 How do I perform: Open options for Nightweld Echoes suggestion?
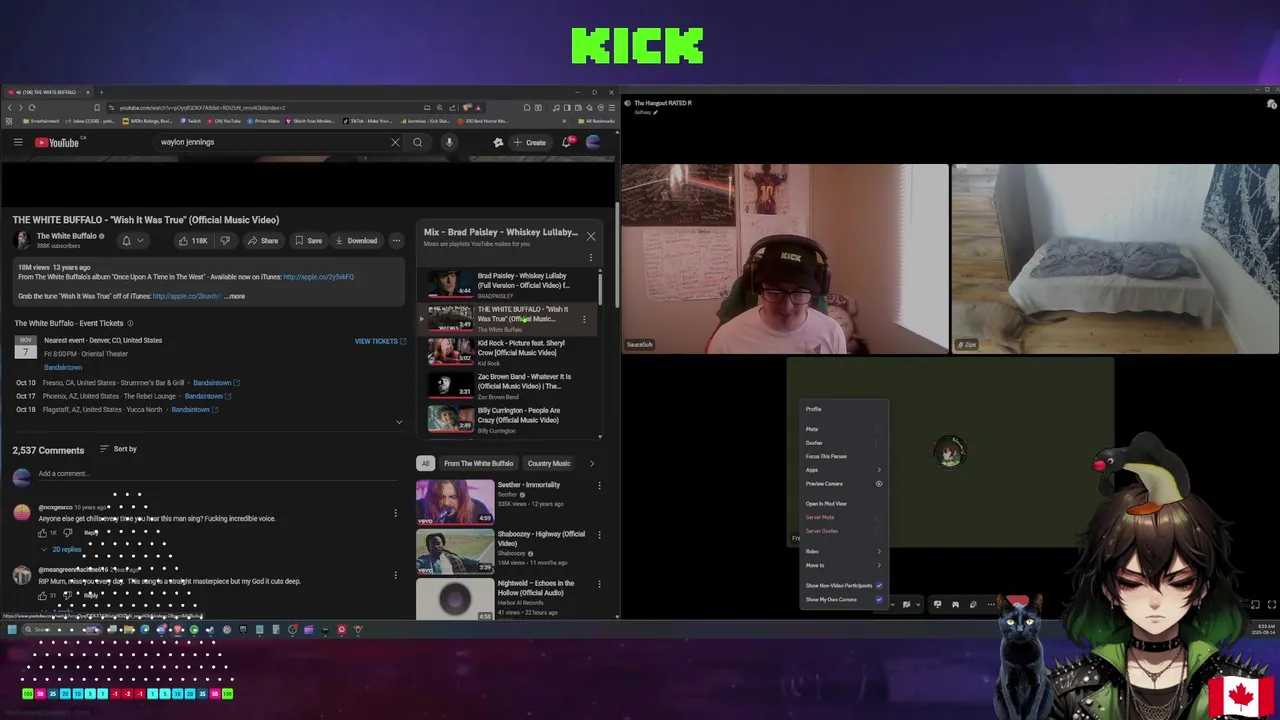(x=599, y=584)
